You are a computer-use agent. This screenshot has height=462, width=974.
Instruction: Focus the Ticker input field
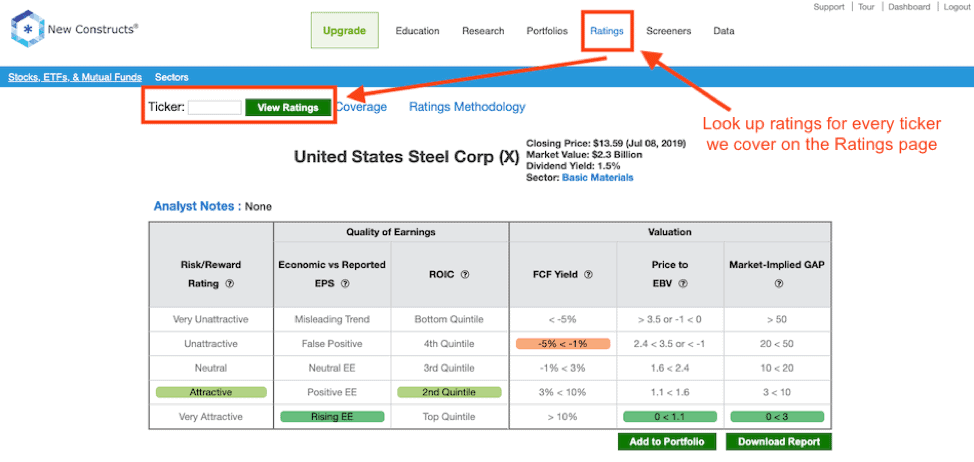tap(214, 107)
